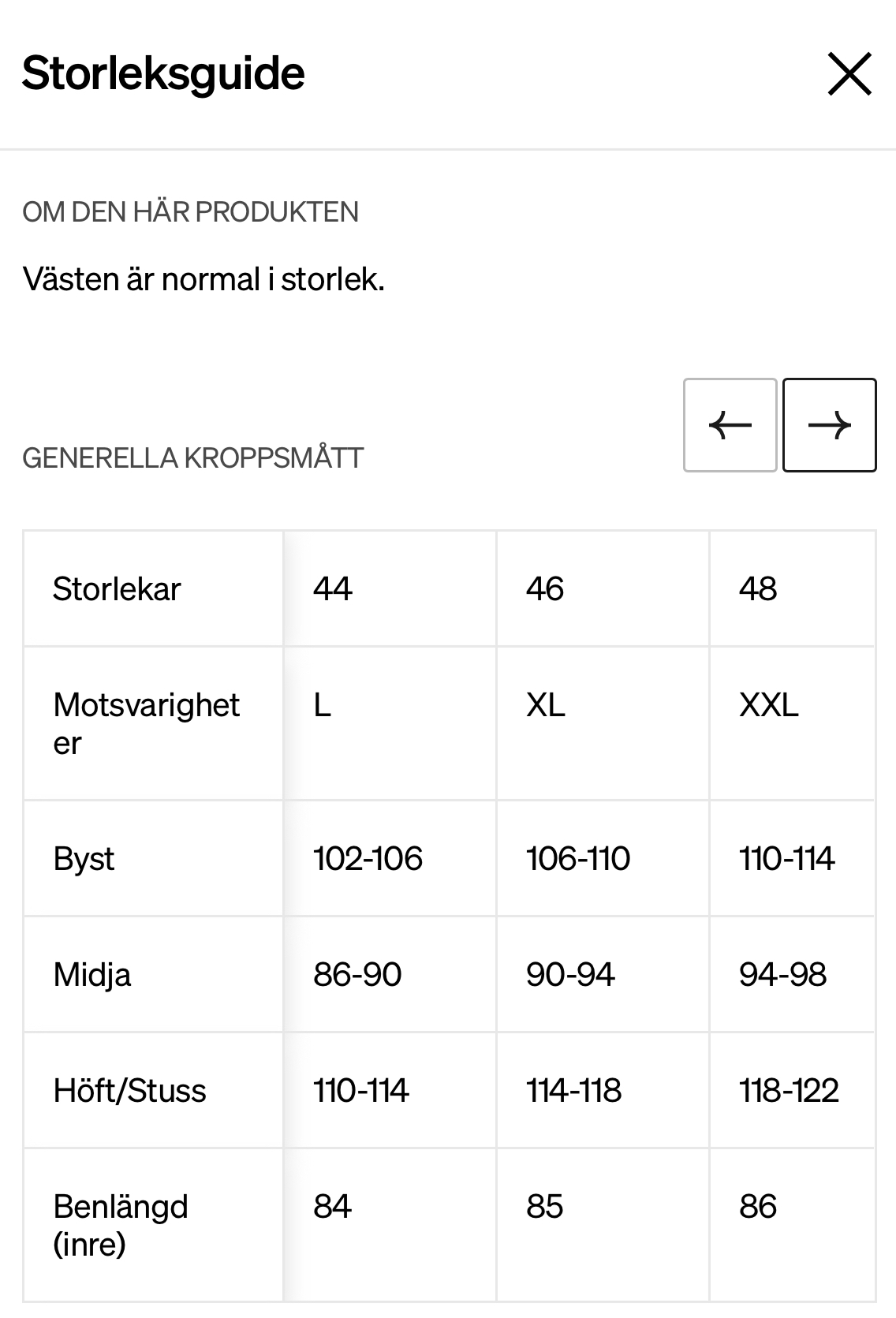Select bust measurement 102-106 cell
This screenshot has width=896, height=1318.
point(390,858)
